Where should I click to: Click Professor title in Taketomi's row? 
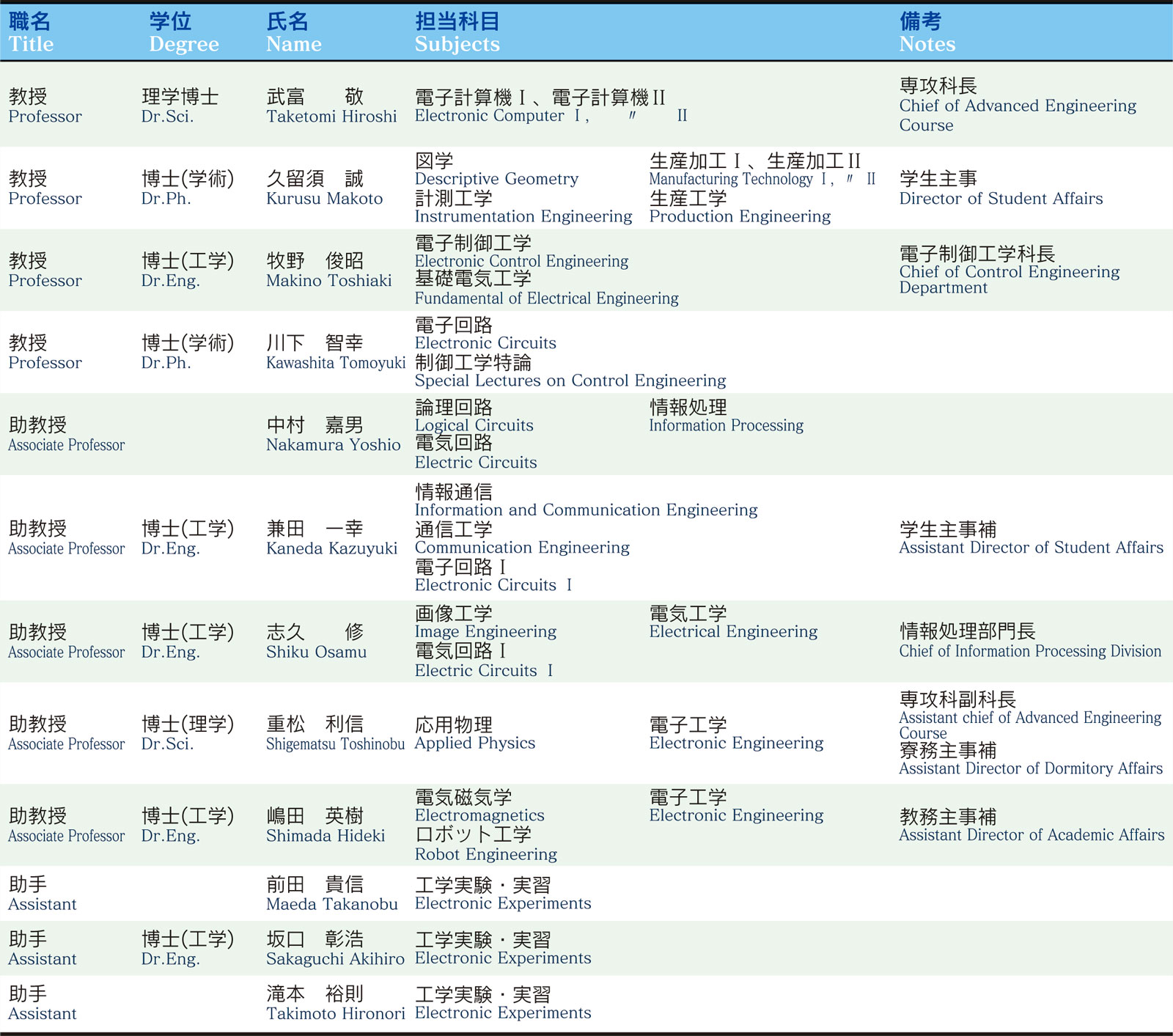point(45,117)
